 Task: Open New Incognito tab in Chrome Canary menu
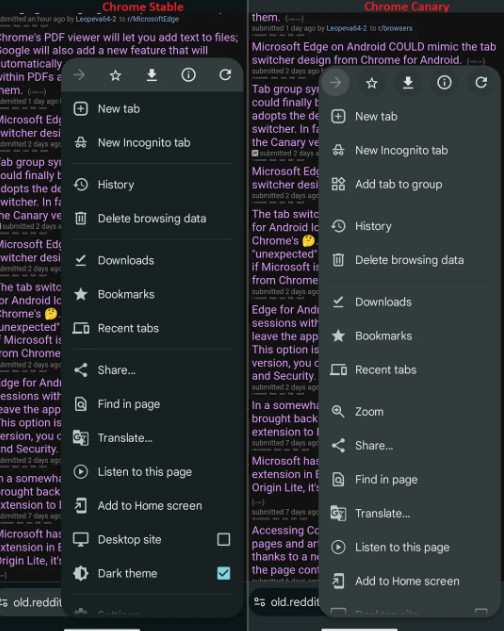(x=410, y=151)
